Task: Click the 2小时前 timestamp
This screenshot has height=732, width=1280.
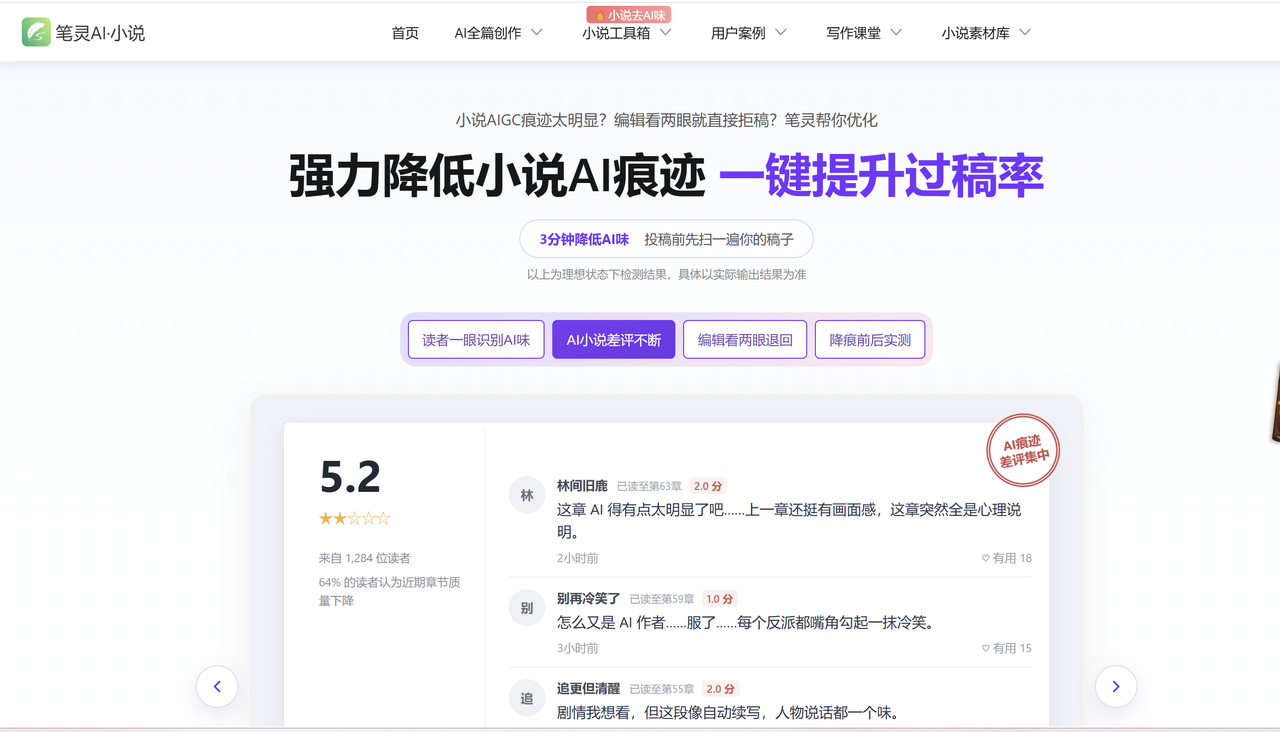Action: point(578,558)
